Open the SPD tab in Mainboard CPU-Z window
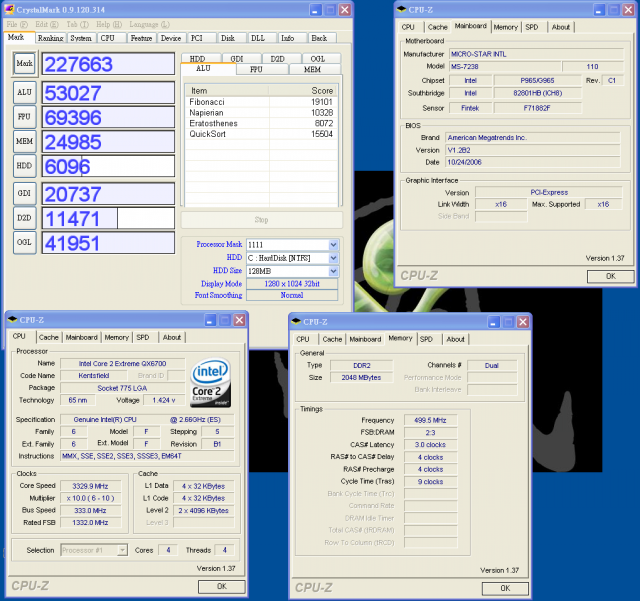This screenshot has width=640, height=601. coord(532,27)
